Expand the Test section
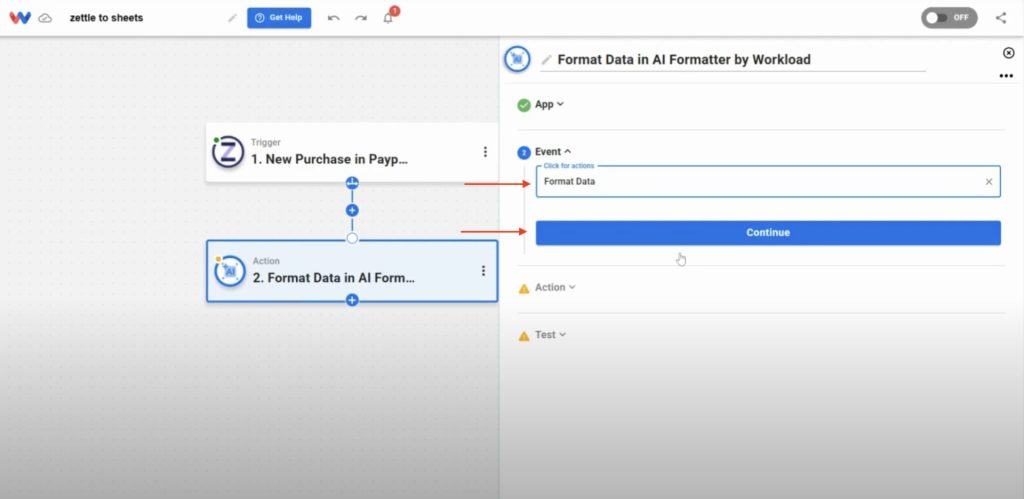The image size is (1024, 499). [551, 334]
